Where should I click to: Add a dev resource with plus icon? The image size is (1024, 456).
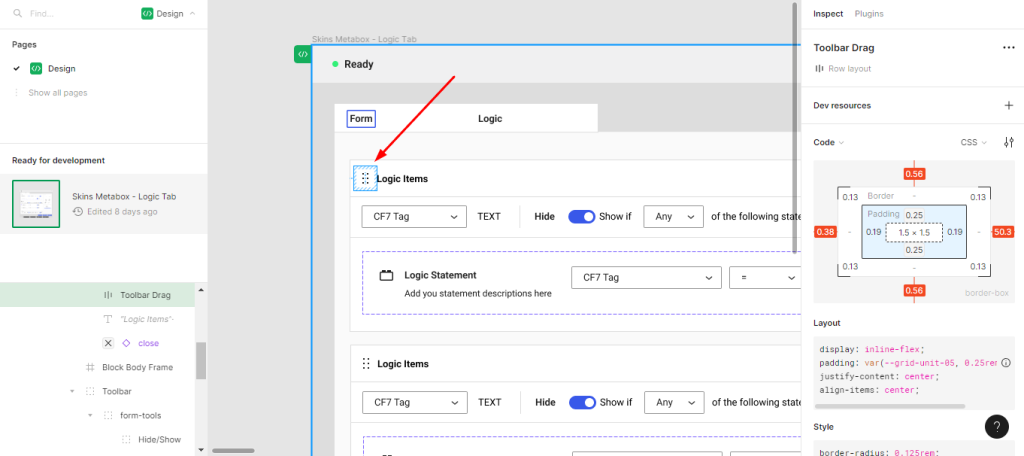1008,105
